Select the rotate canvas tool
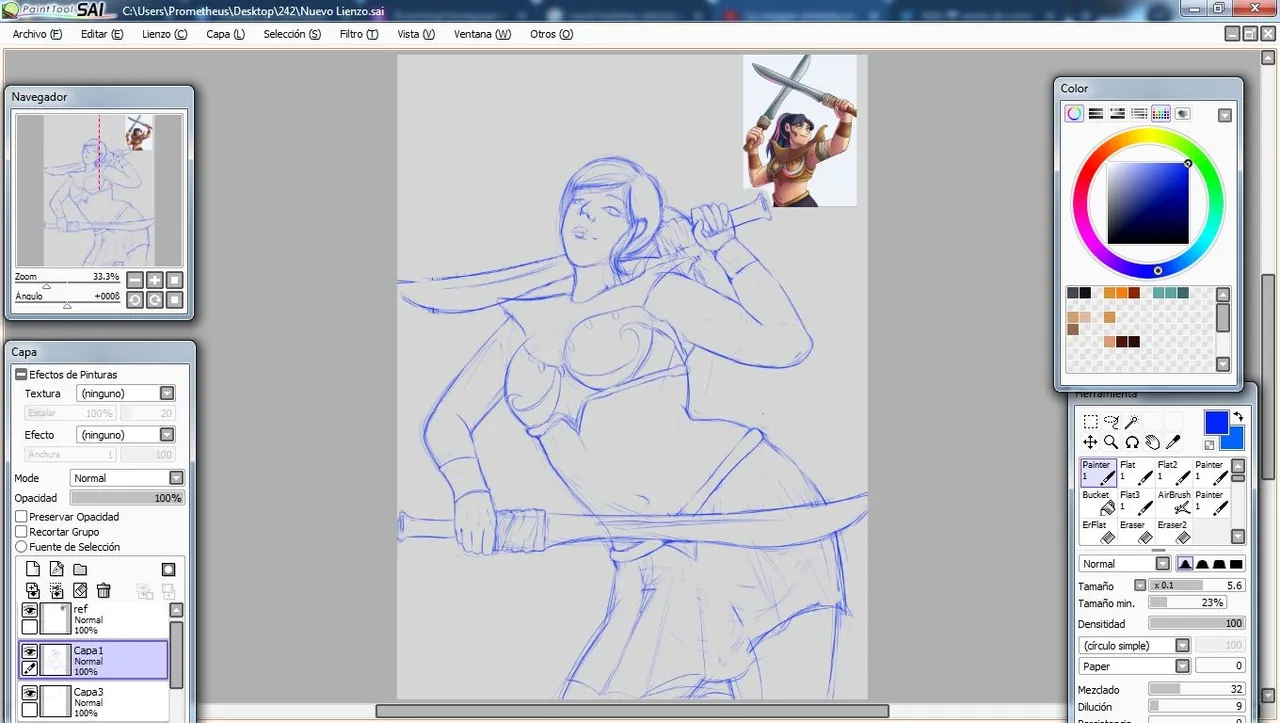Viewport: 1280px width, 723px height. coord(1132,442)
